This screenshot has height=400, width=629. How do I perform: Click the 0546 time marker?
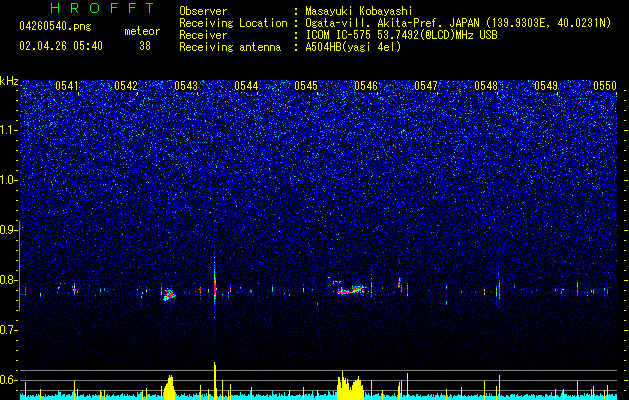point(366,86)
